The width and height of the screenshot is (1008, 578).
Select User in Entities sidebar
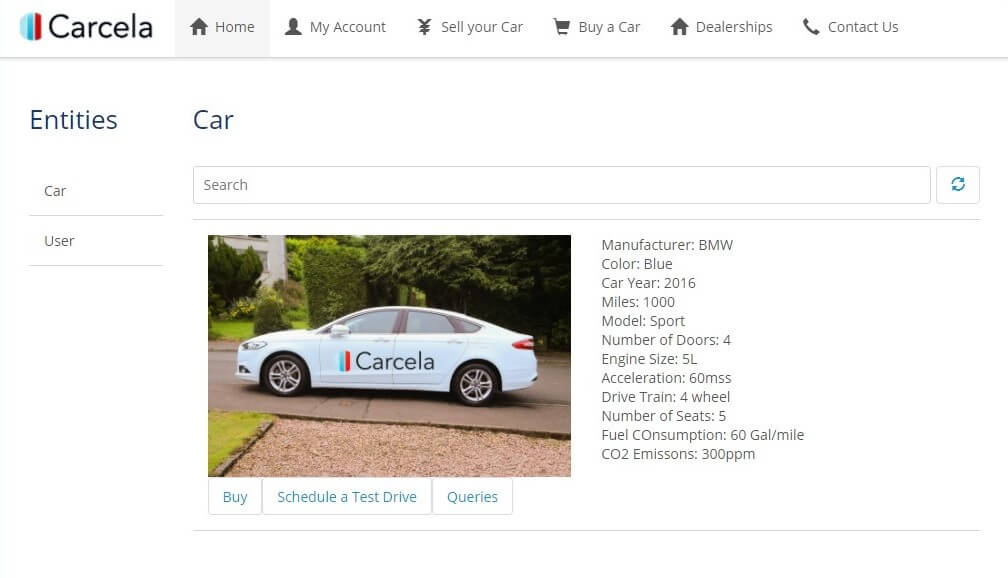tap(96, 241)
